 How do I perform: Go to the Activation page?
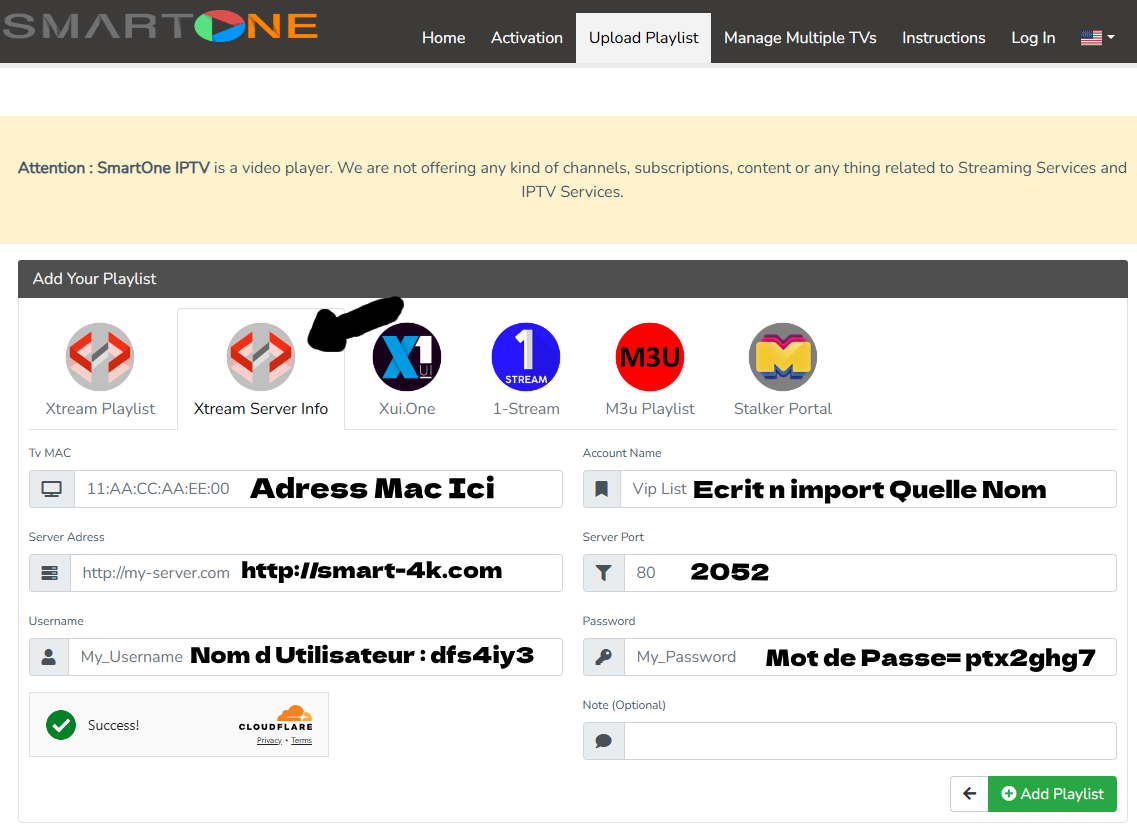click(x=526, y=38)
